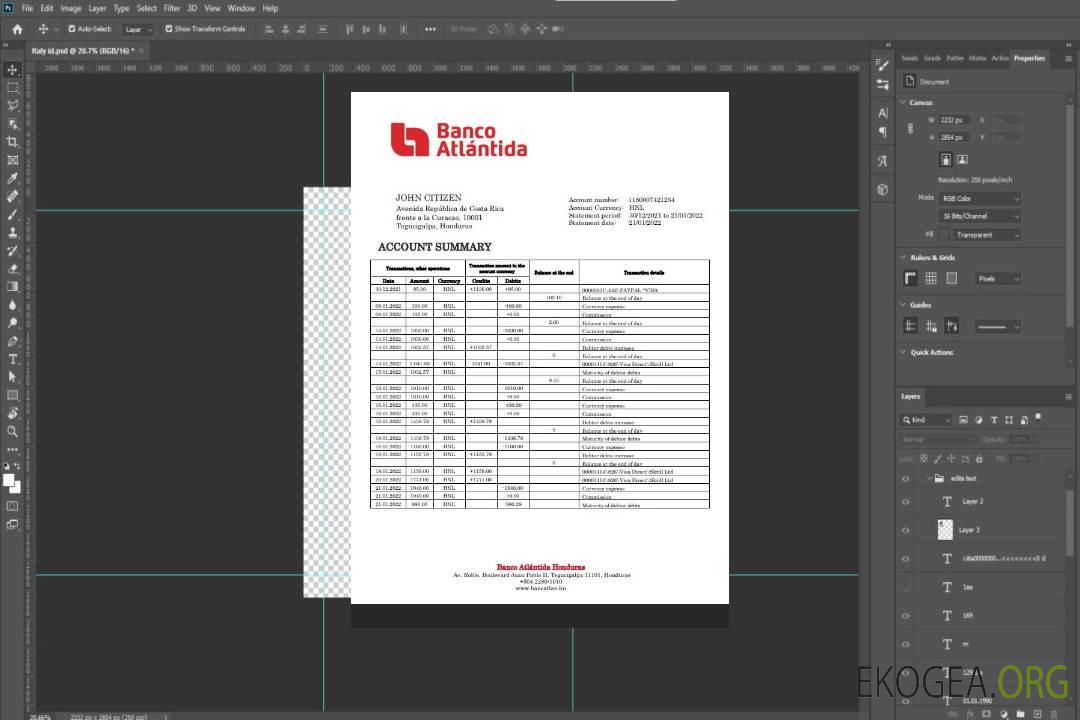
Task: Open the layer filter Kind dropdown
Action: 926,420
